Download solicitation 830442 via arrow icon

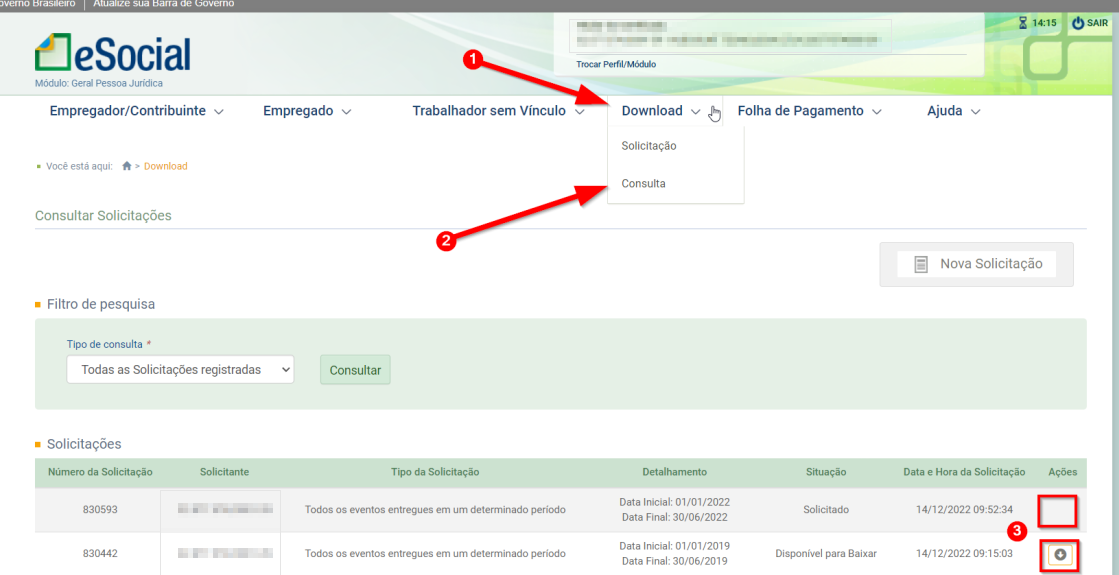coord(1059,554)
